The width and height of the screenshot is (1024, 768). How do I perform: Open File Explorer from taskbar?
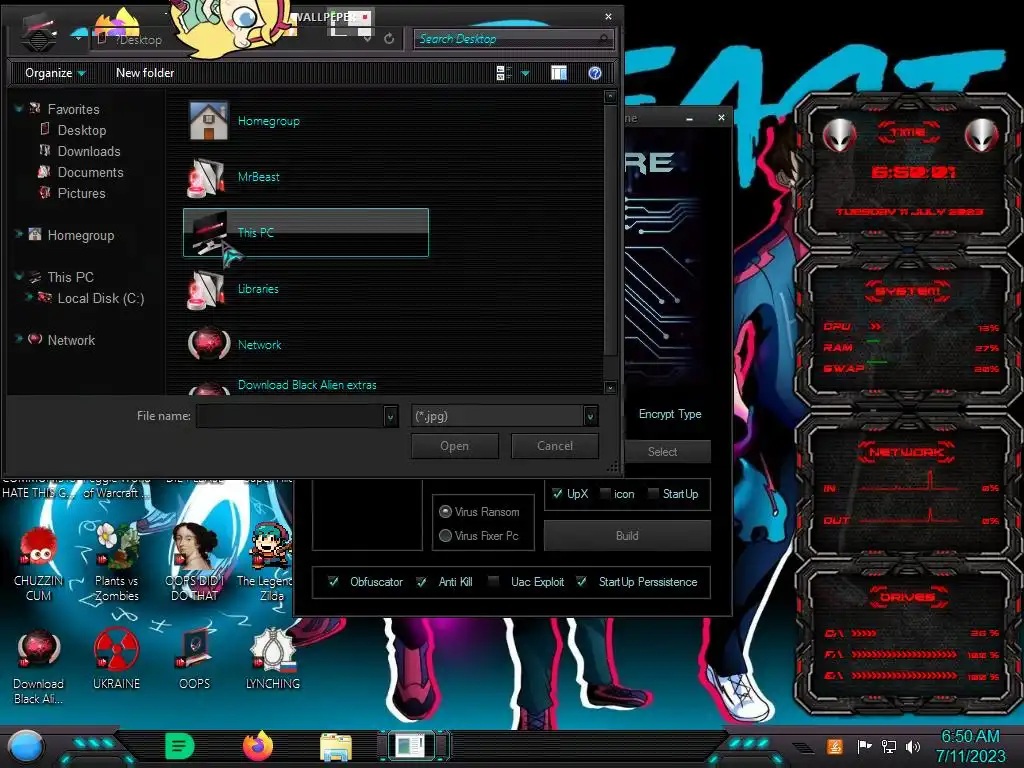pos(336,747)
